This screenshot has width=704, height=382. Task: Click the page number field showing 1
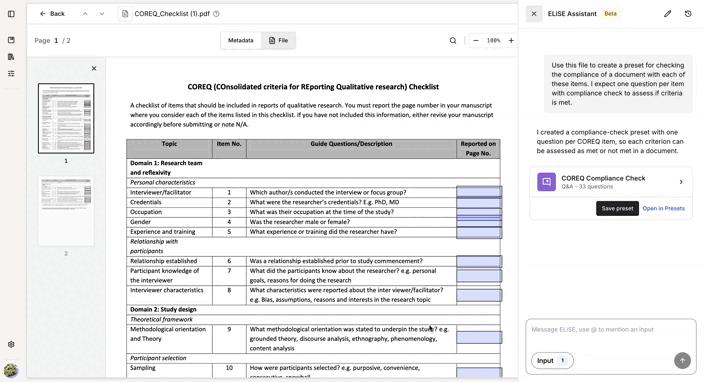coord(56,40)
